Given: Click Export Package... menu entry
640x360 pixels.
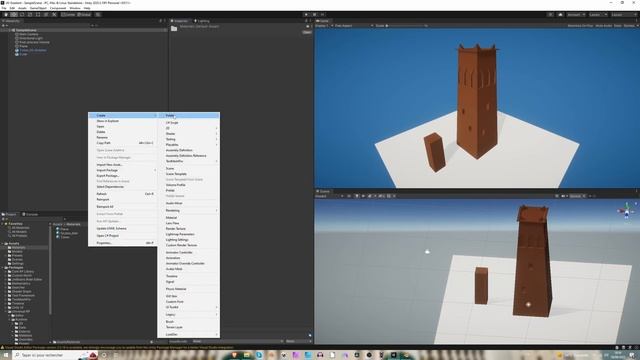Looking at the screenshot, I should pos(123,176).
